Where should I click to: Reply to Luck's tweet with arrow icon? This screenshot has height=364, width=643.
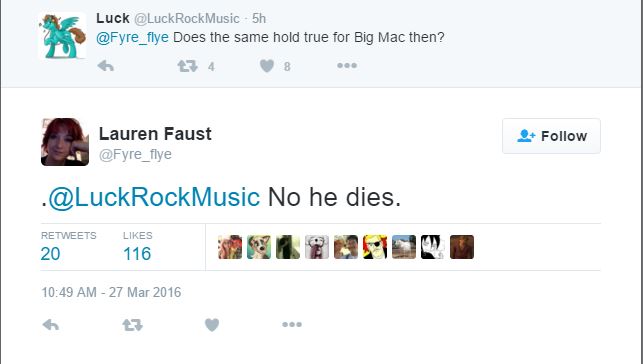pyautogui.click(x=106, y=66)
